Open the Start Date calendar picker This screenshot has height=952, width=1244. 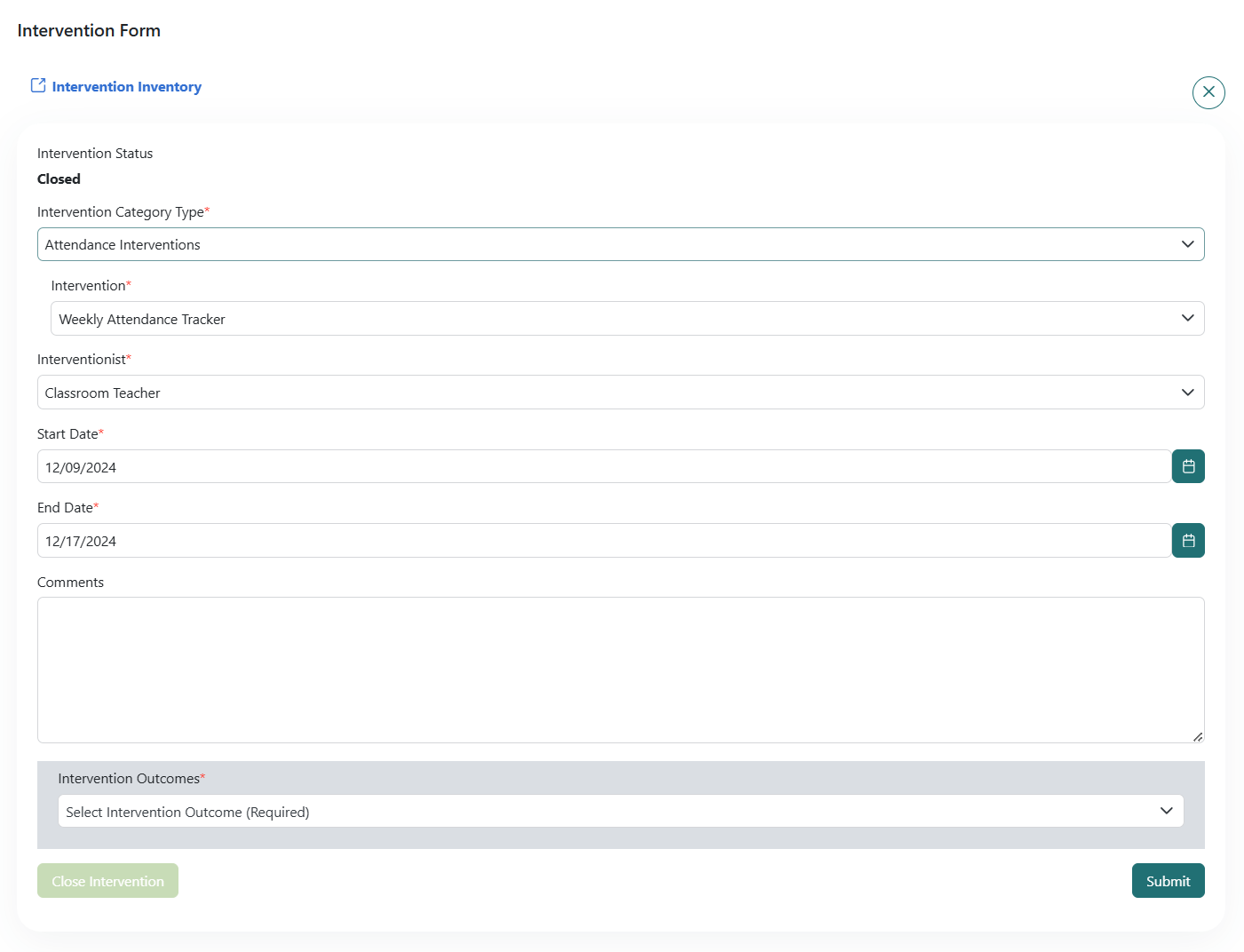click(1187, 467)
